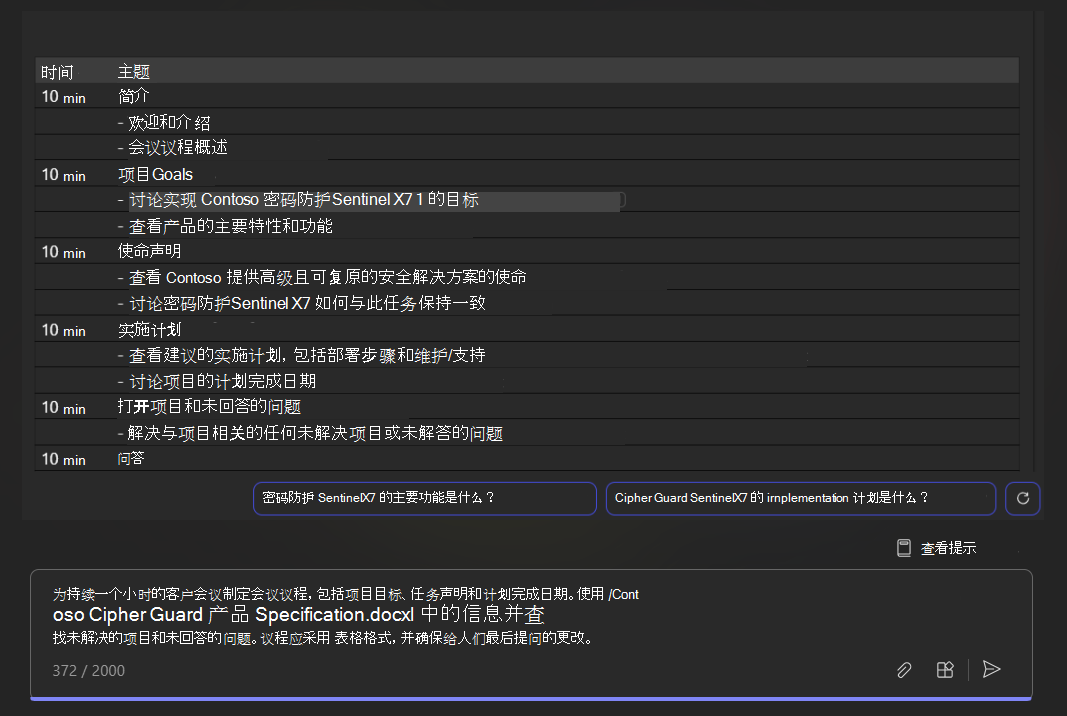Click the 简介 agenda row

133,96
